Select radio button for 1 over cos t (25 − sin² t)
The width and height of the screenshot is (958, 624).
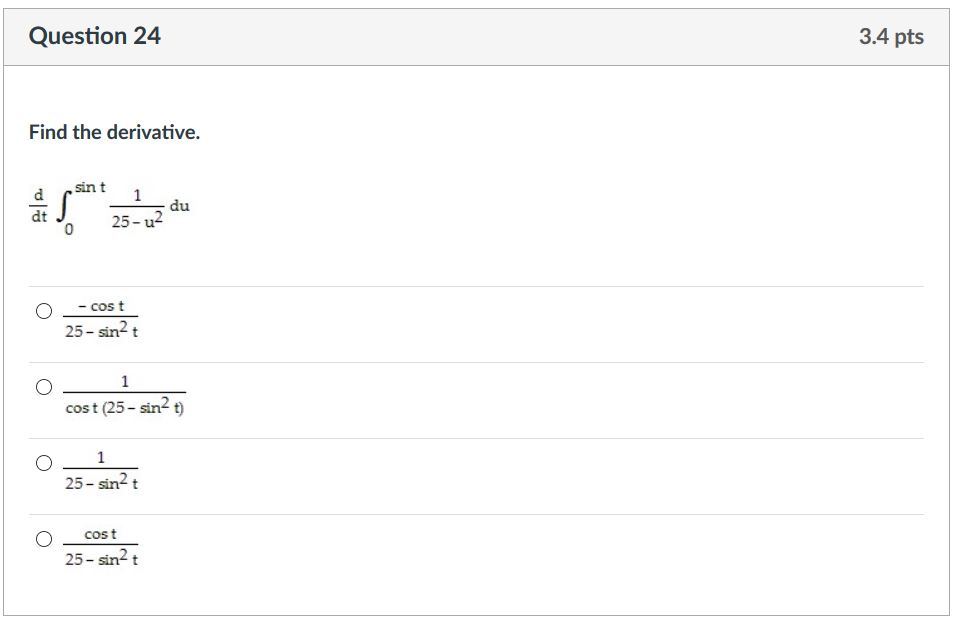tap(44, 387)
